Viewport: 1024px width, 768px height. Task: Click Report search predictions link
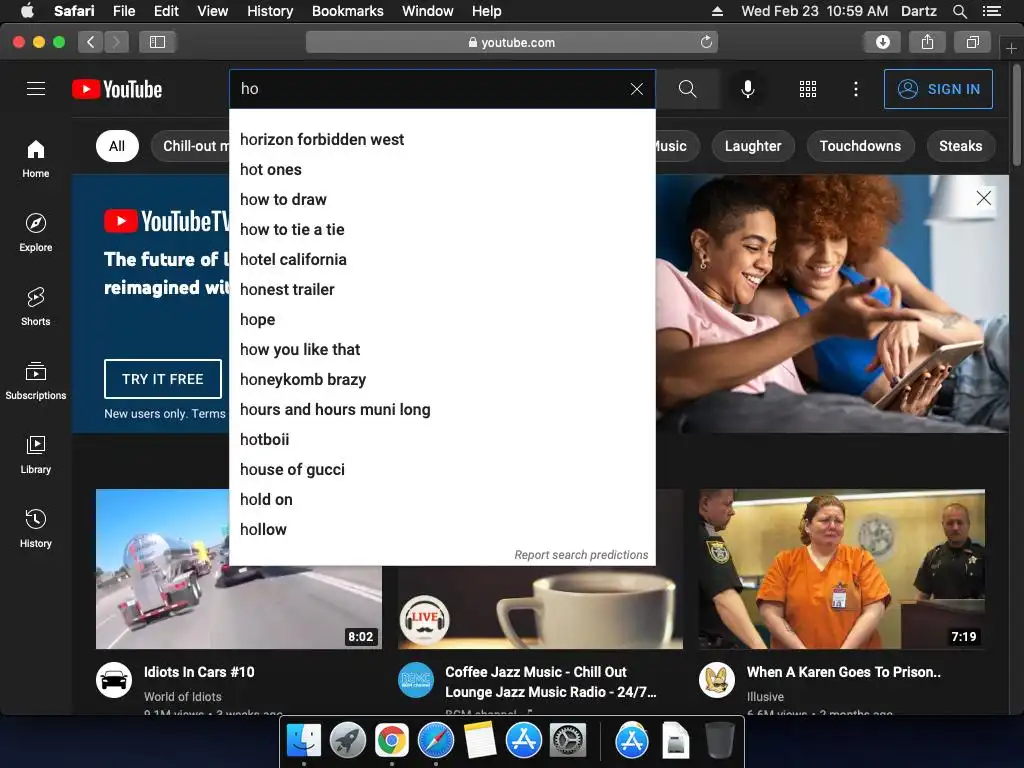click(x=581, y=554)
